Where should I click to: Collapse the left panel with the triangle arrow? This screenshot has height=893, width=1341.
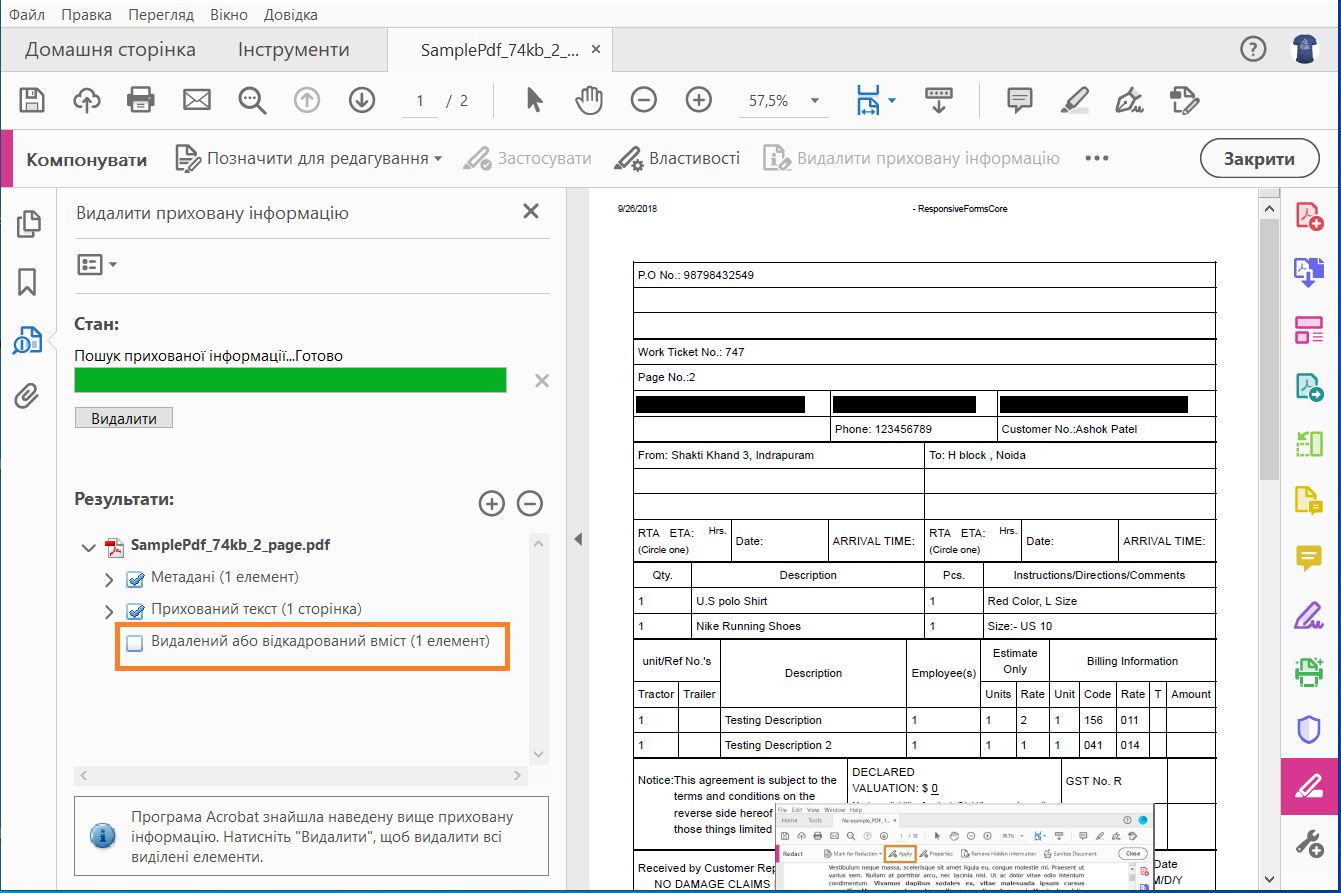pyautogui.click(x=577, y=539)
